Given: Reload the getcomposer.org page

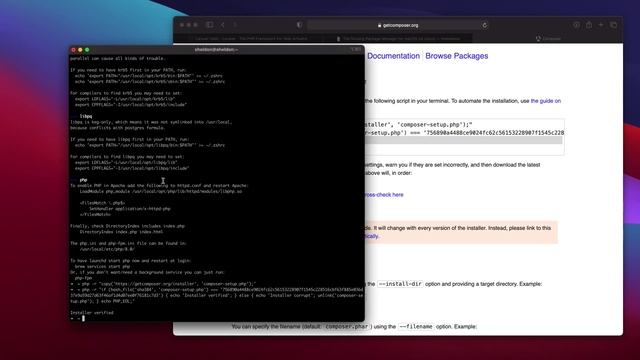Looking at the screenshot, I should tap(484, 25).
